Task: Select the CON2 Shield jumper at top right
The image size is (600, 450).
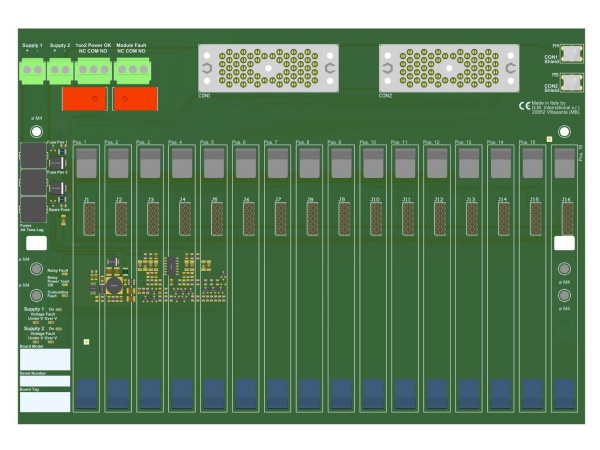Action: (x=572, y=81)
